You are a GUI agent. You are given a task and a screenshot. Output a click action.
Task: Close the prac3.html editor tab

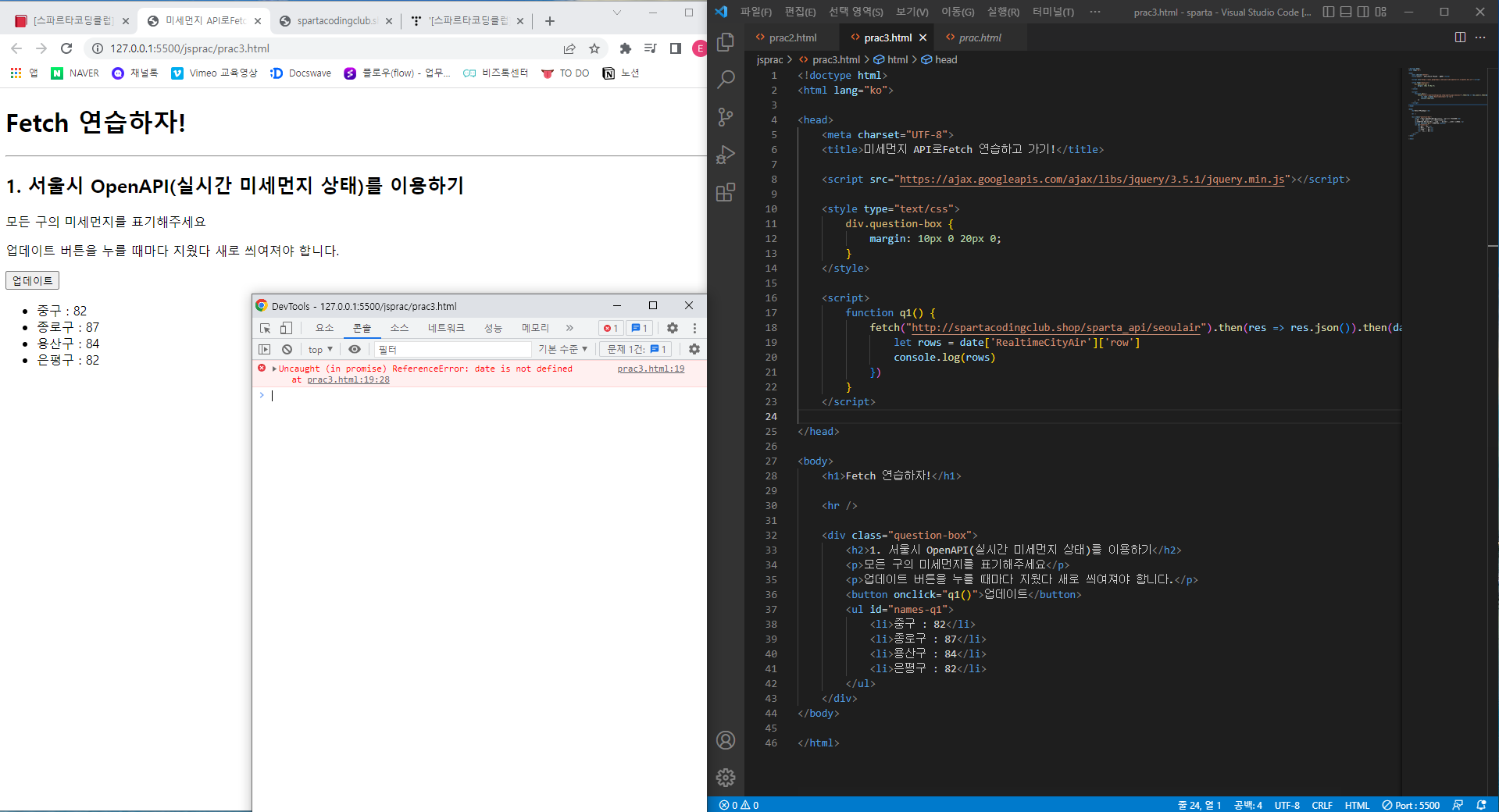pos(923,37)
